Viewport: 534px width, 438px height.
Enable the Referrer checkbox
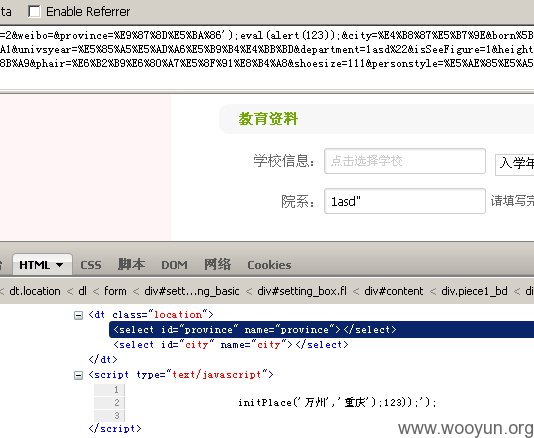[34, 11]
